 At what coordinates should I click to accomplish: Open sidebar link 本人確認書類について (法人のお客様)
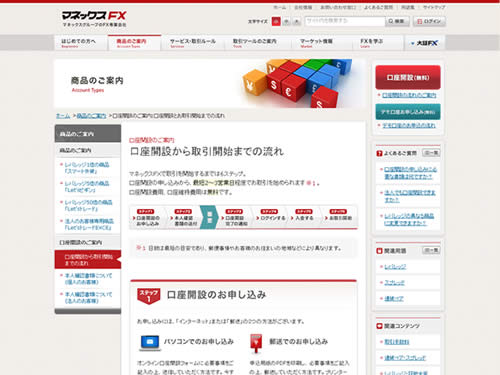88,297
